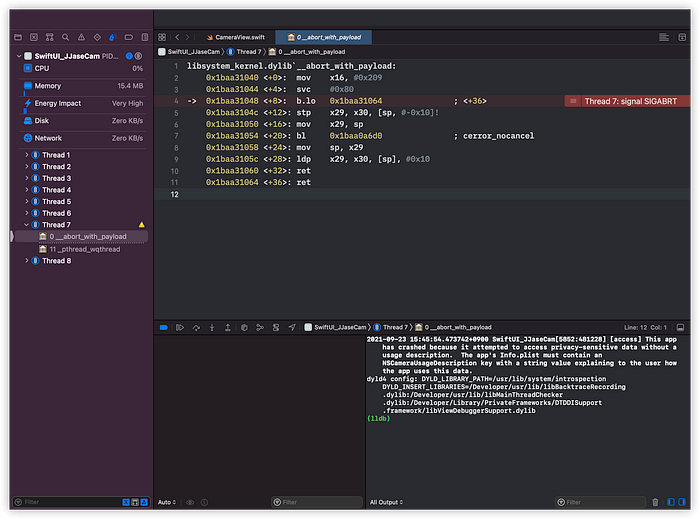The image size is (700, 519).
Task: Click the navigator Filter field
Action: pyautogui.click(x=67, y=502)
